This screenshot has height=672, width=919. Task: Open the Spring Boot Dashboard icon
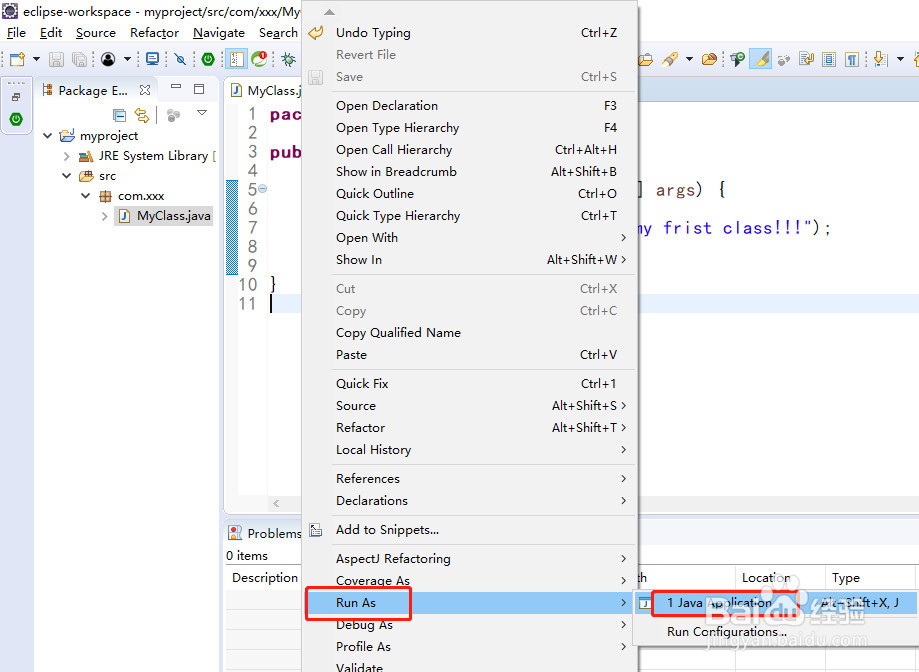pyautogui.click(x=208, y=60)
